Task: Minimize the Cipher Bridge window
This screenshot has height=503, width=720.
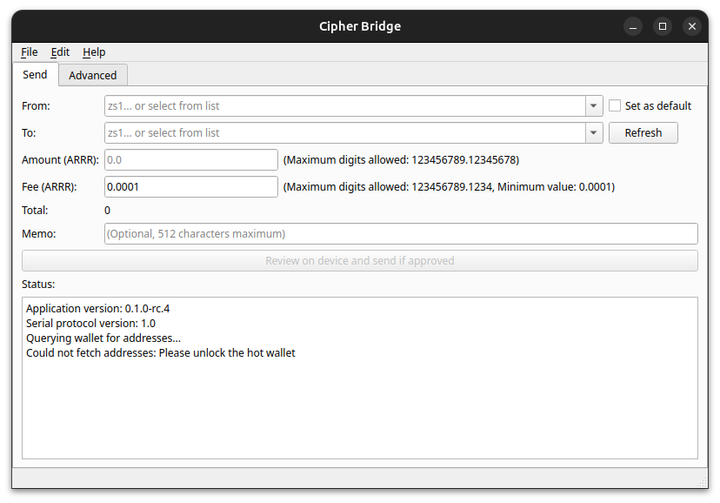Action: coord(633,26)
